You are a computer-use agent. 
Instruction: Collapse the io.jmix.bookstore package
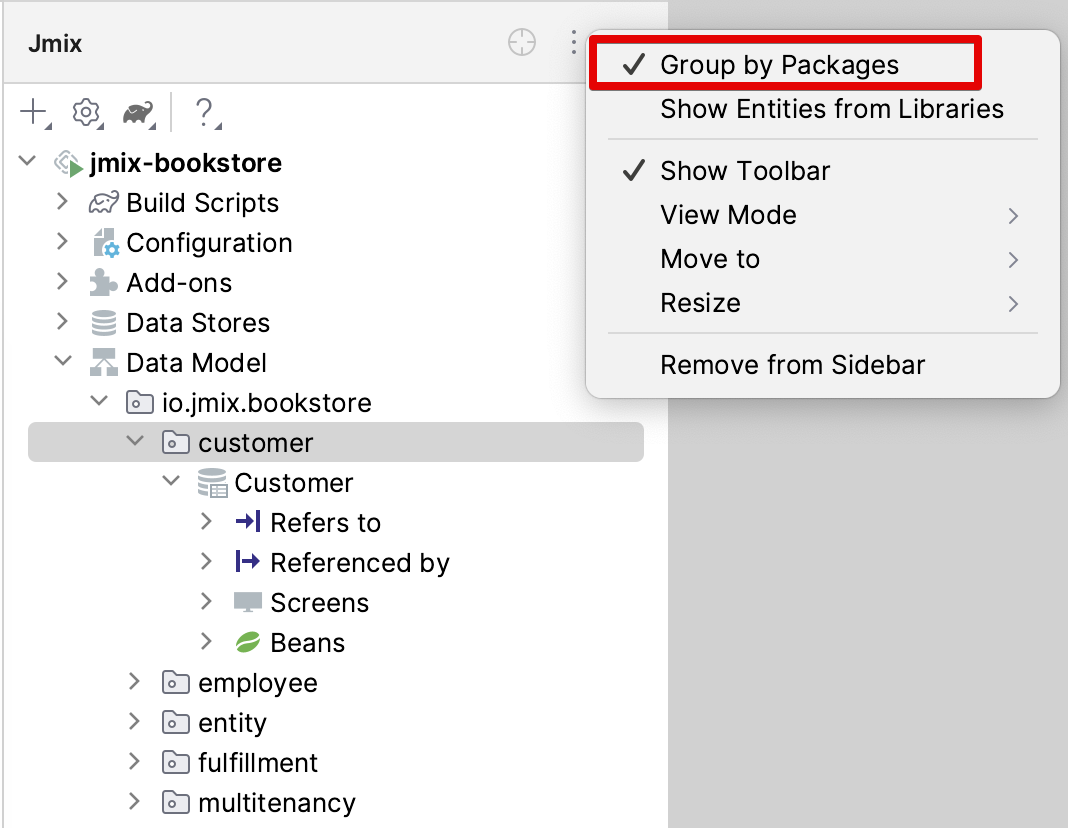[99, 401]
